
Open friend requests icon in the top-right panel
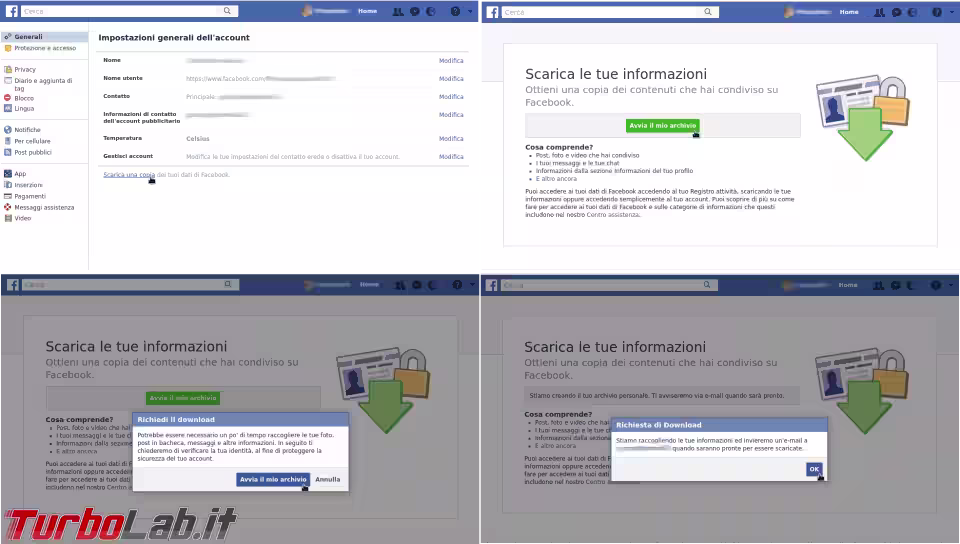pos(879,12)
